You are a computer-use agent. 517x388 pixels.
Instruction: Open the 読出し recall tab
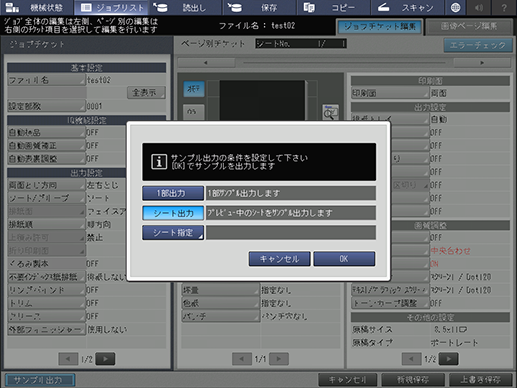[186, 7]
